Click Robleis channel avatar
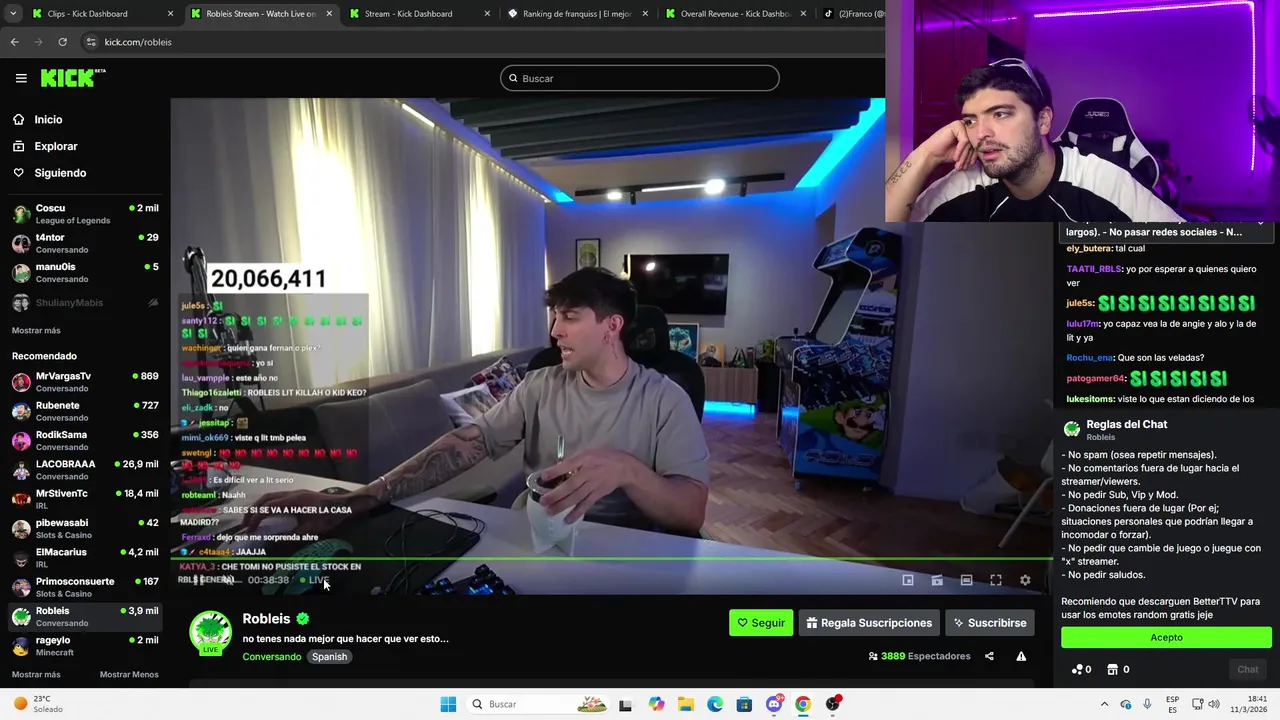 tap(210, 633)
